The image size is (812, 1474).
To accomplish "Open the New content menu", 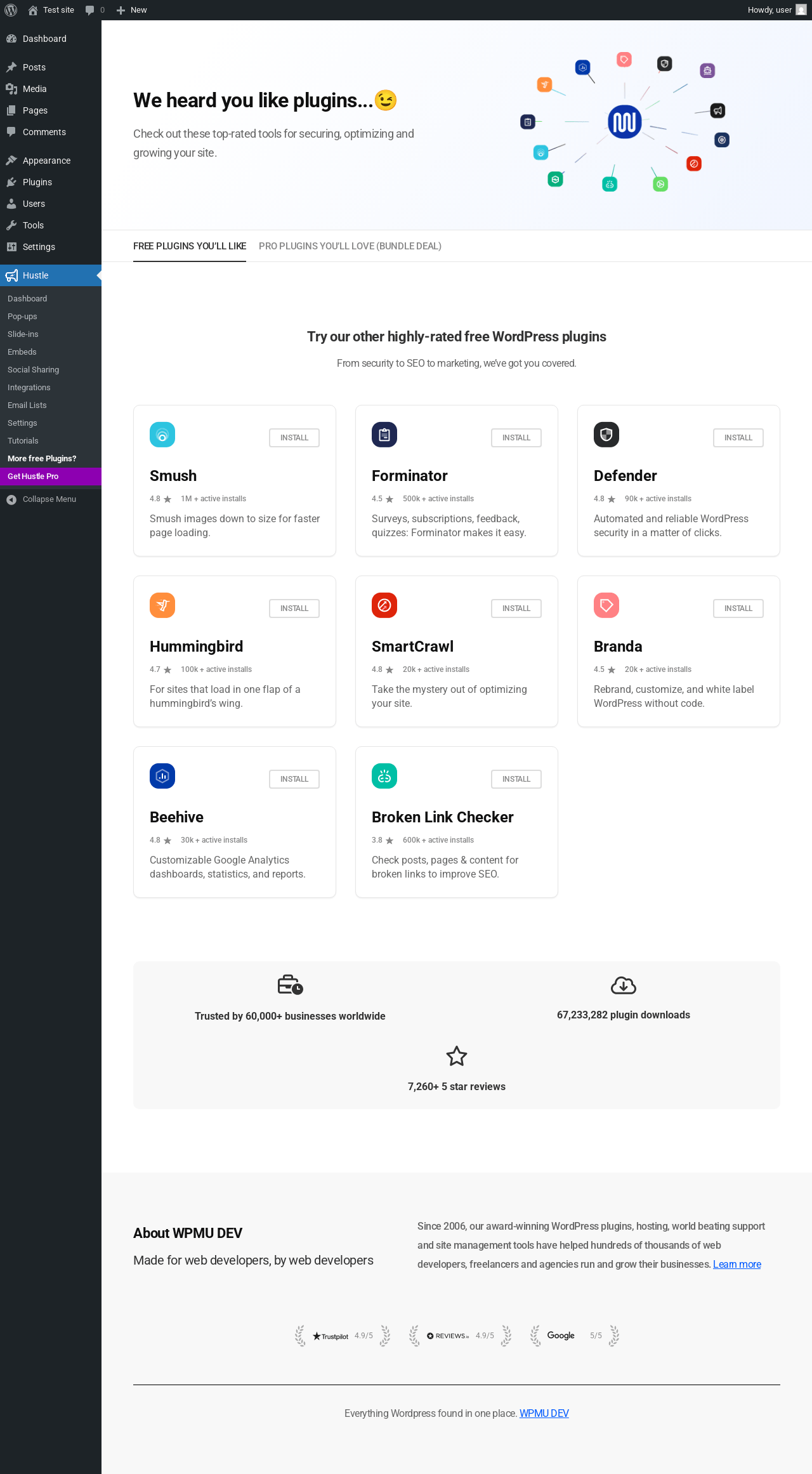I will coord(132,10).
